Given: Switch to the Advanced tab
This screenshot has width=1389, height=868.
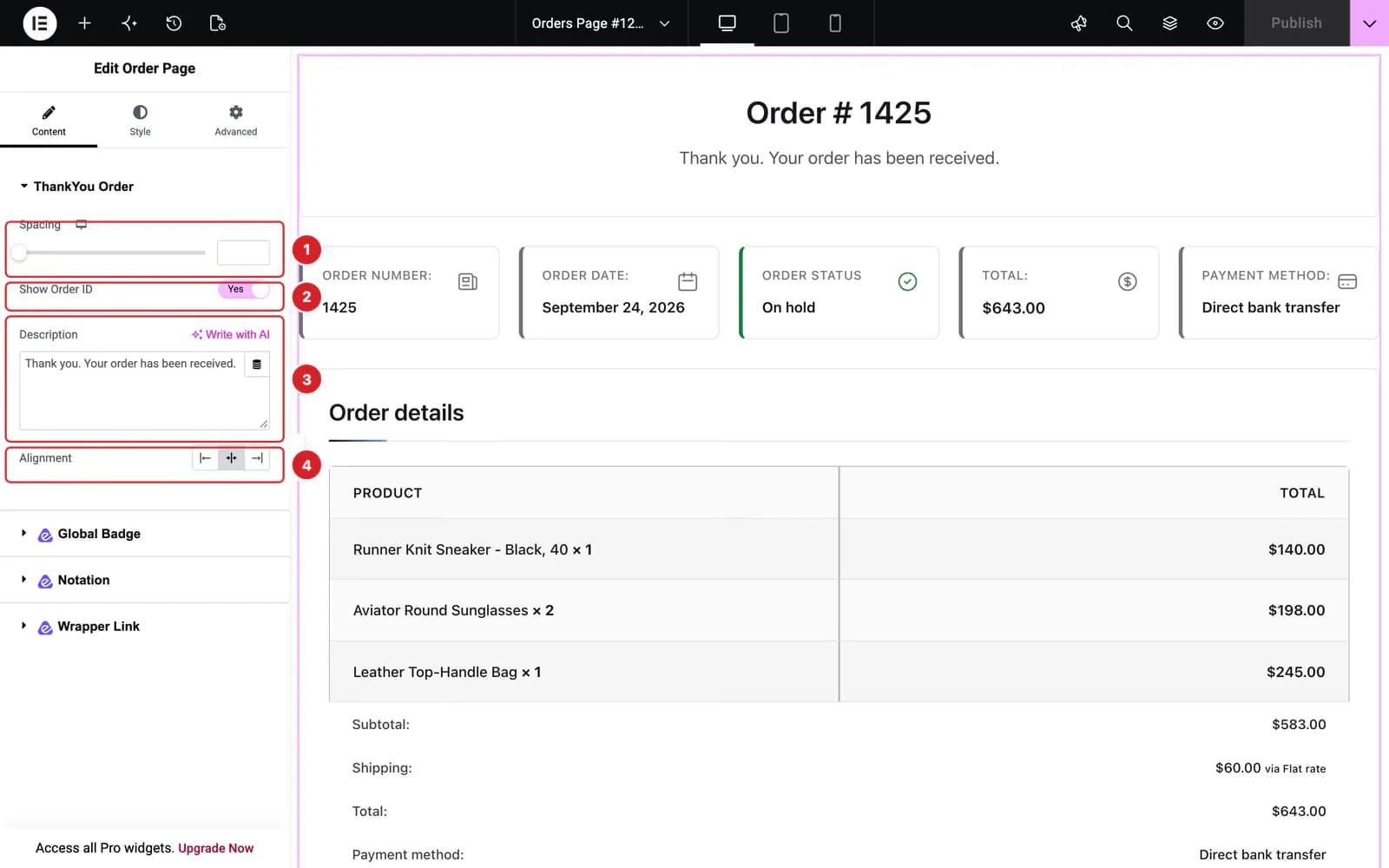Looking at the screenshot, I should tap(235, 121).
